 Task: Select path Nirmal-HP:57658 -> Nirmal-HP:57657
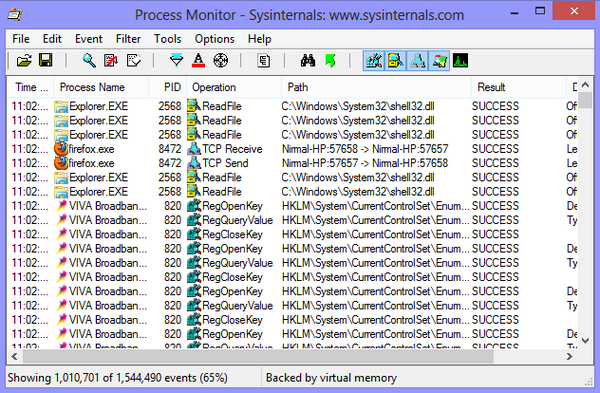[365, 149]
